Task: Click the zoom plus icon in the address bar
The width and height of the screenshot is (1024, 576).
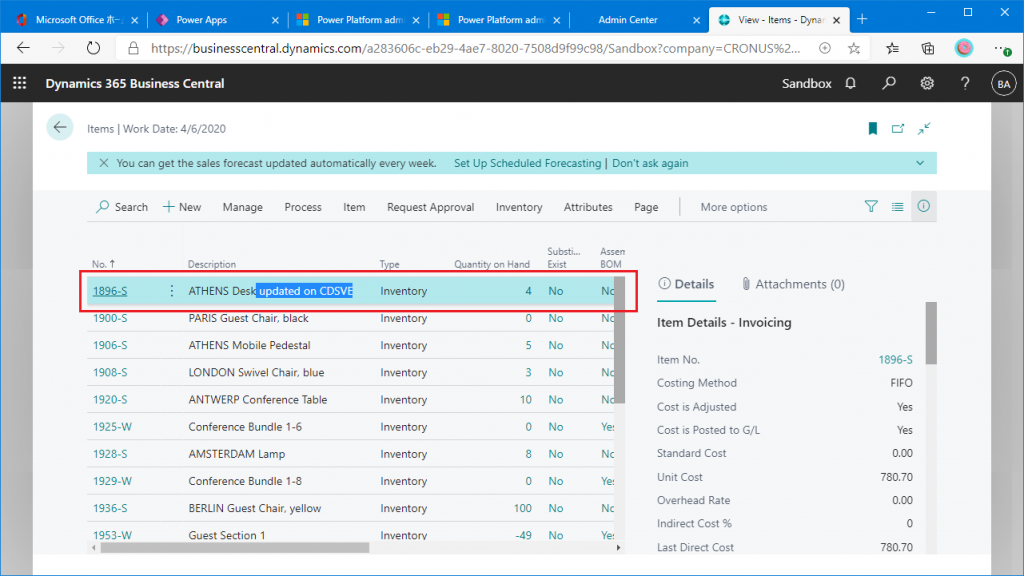Action: pos(825,48)
